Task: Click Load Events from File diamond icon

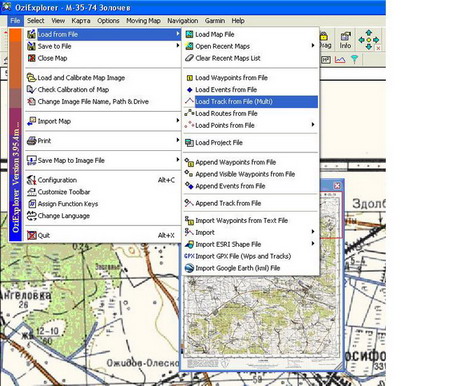Action: coord(189,89)
